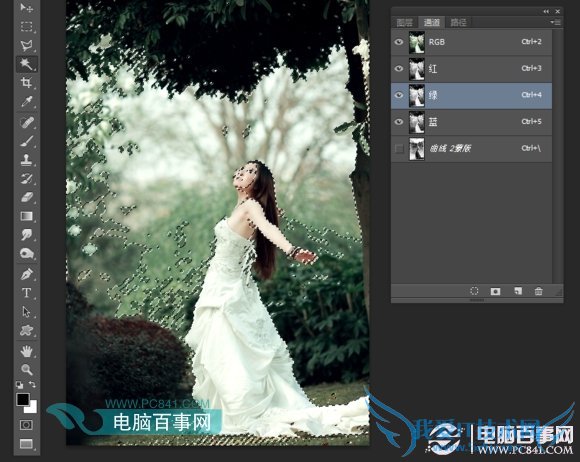Switch to the 图层 (Layers) tab
Image resolution: width=580 pixels, height=462 pixels.
(405, 23)
